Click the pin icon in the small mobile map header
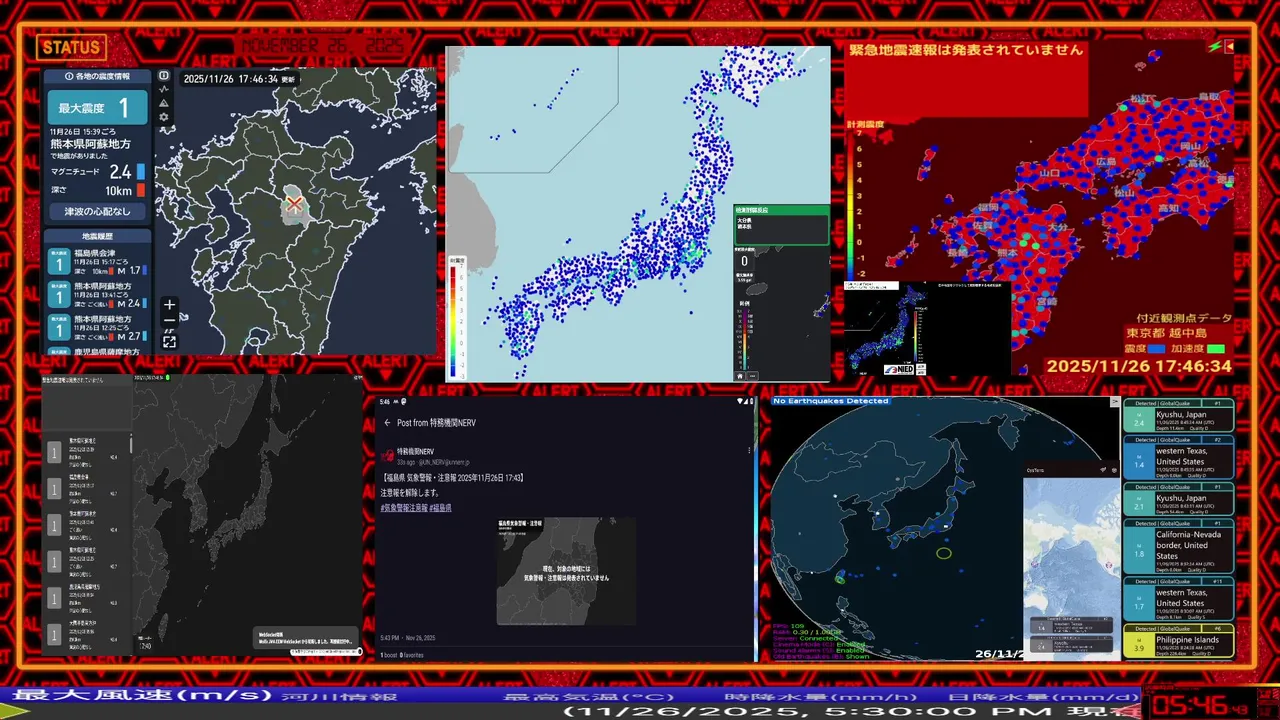 tap(1104, 470)
